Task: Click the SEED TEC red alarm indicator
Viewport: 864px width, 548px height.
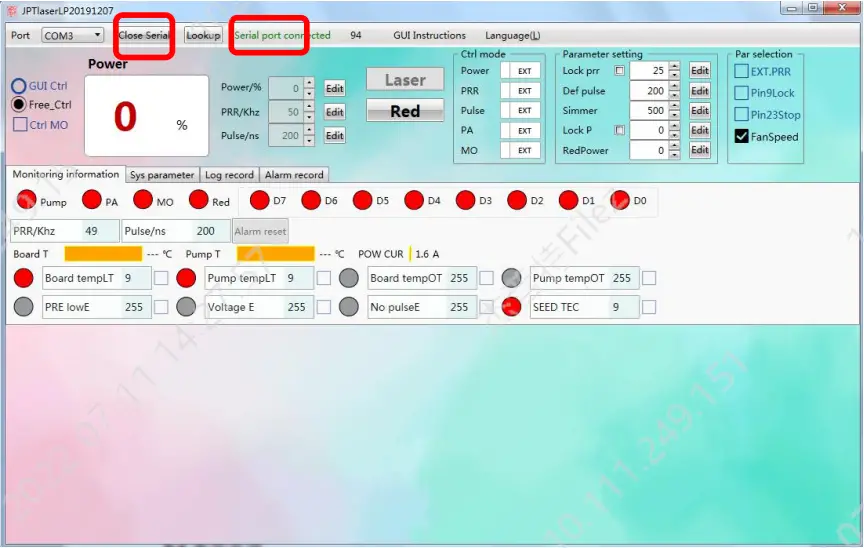Action: [511, 307]
